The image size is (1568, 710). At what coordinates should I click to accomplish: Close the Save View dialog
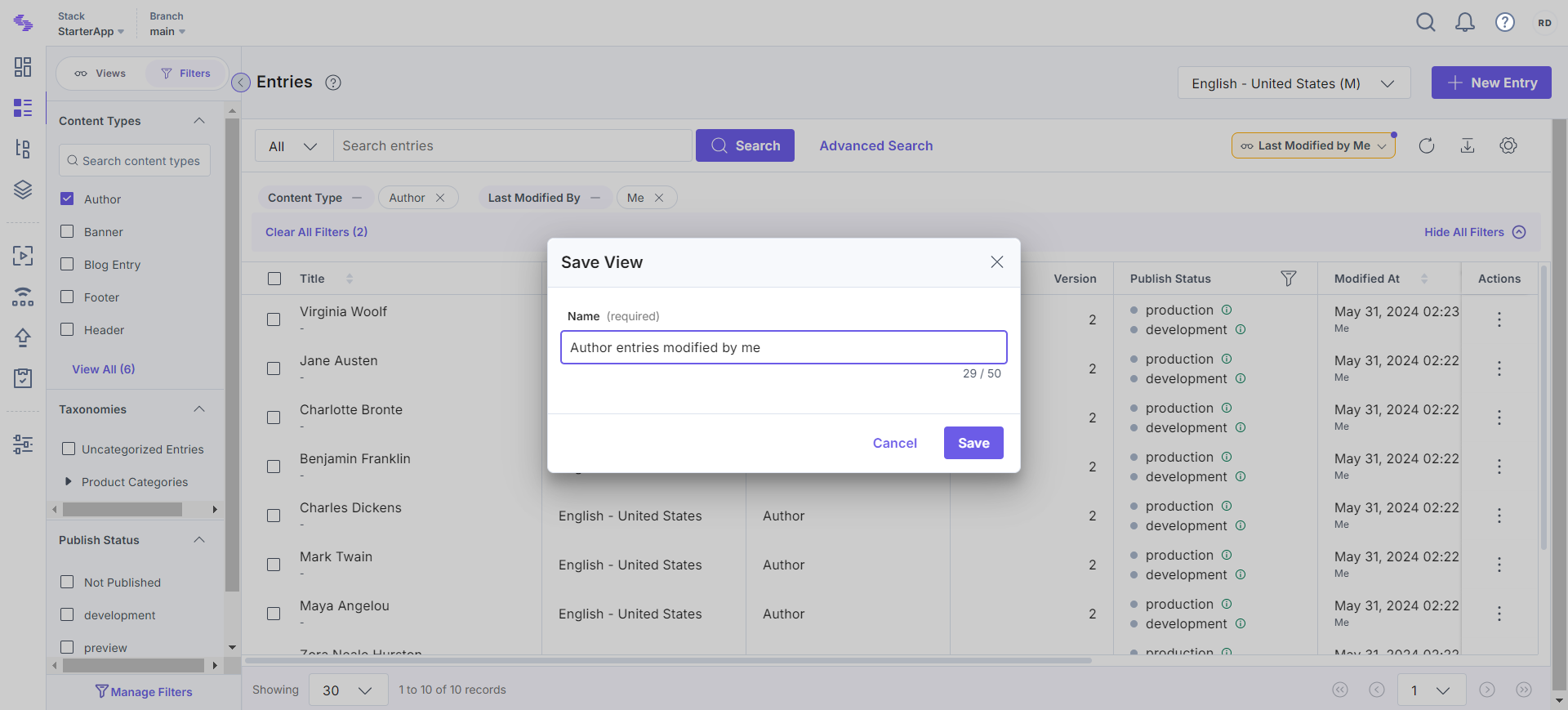997,262
